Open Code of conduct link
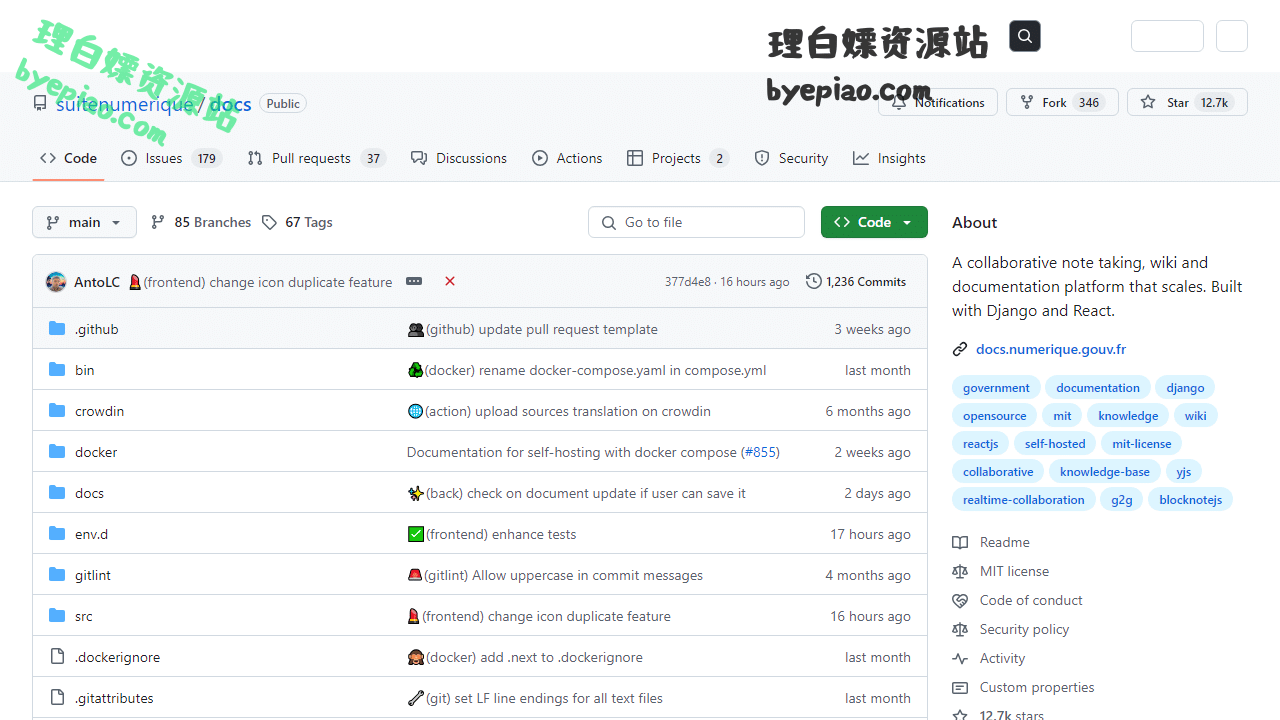Screen dimensions: 1280x720 [1018, 600]
